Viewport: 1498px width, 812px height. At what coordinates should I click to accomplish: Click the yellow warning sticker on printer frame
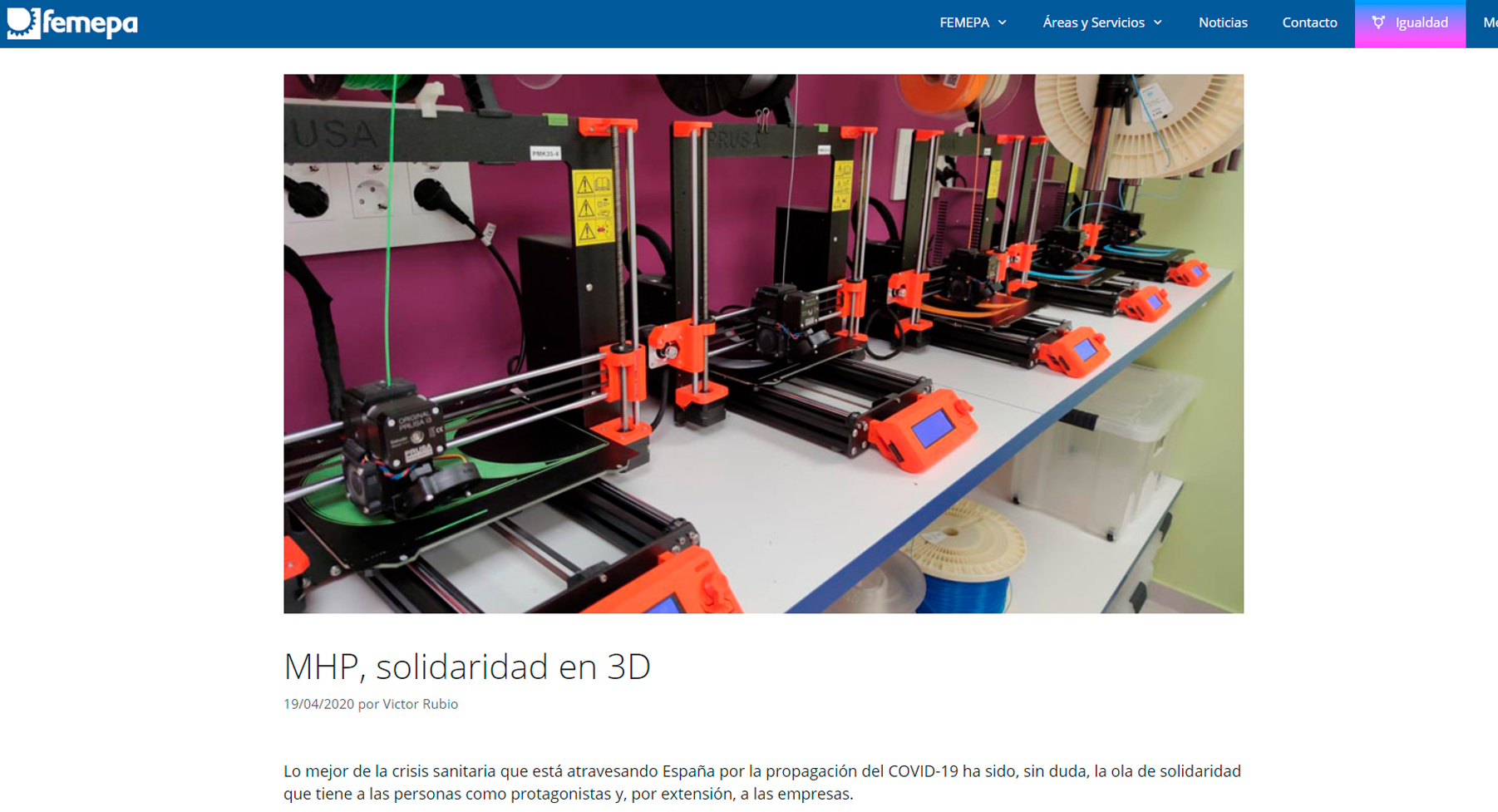pyautogui.click(x=594, y=206)
